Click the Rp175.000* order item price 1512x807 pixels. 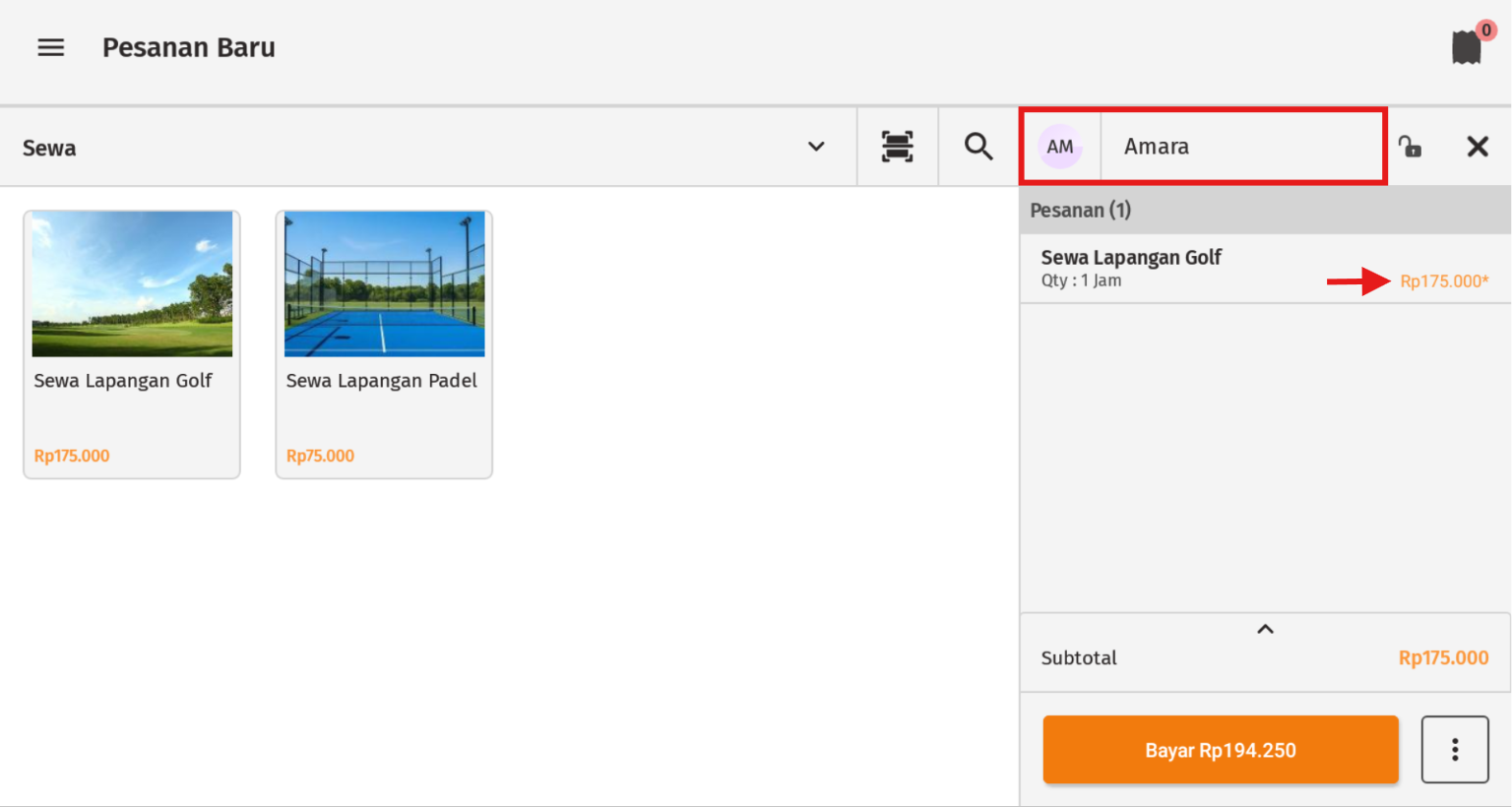[x=1444, y=281]
